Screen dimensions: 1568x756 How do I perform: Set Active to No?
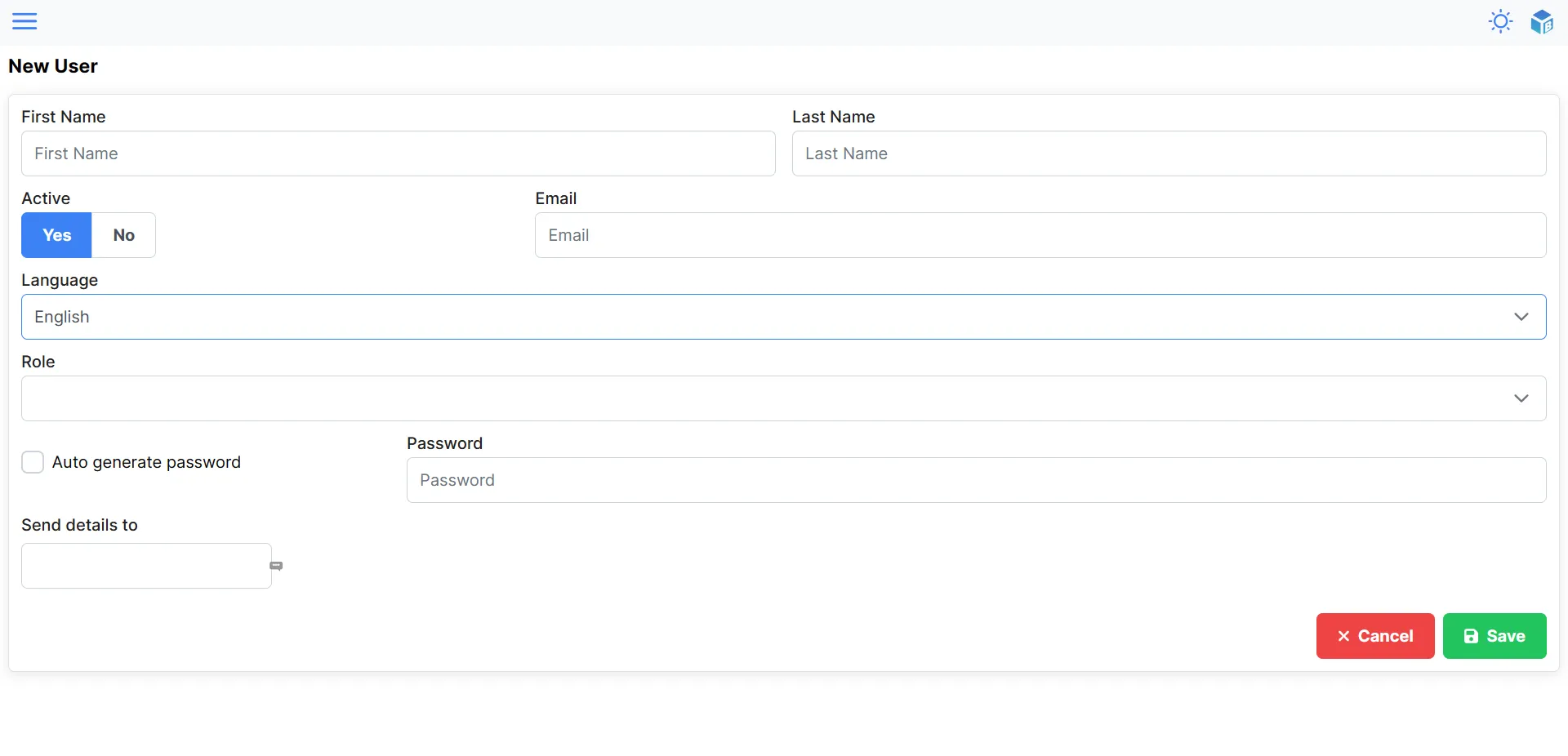pos(123,235)
